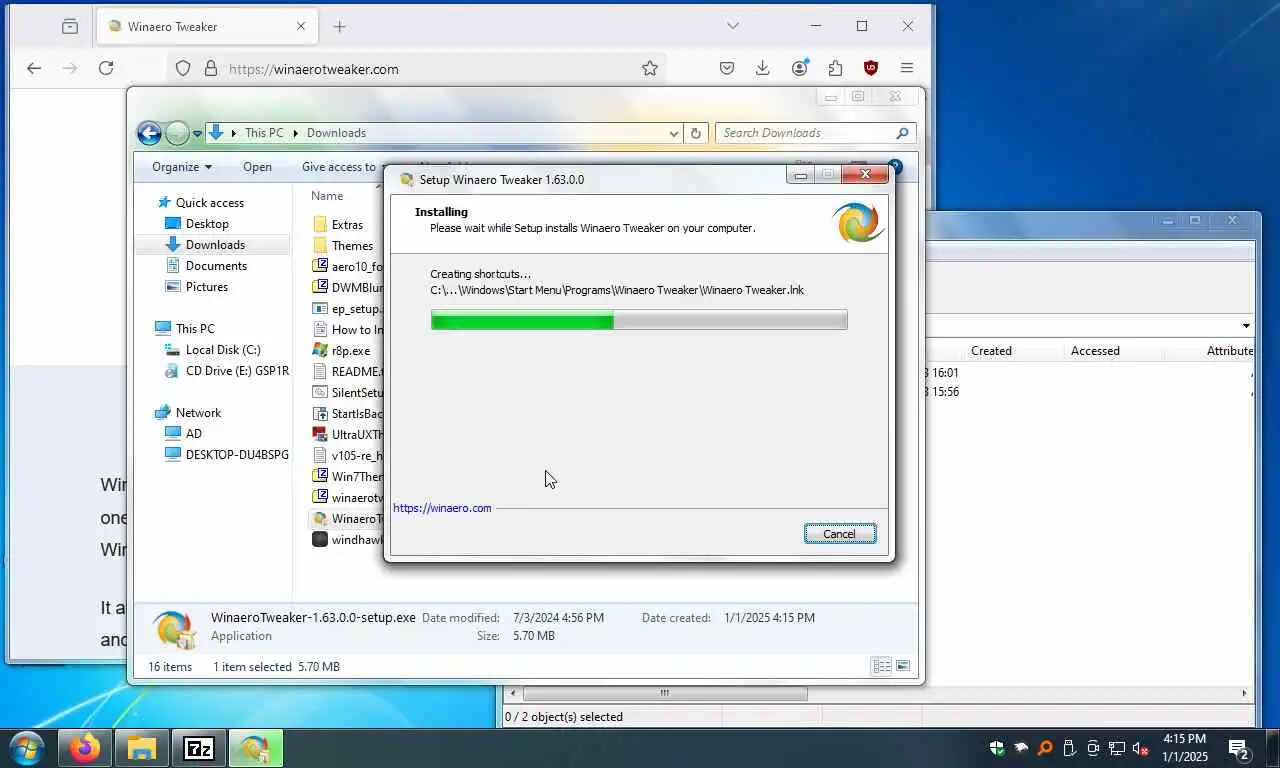This screenshot has height=768, width=1280.
Task: Select the DWMBlur archive file
Action: click(357, 288)
